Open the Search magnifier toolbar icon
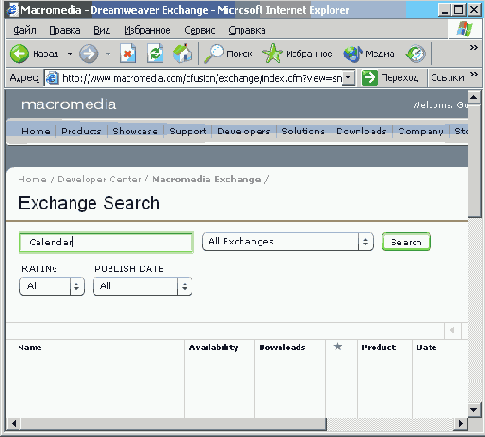The height and width of the screenshot is (437, 485). [x=214, y=53]
